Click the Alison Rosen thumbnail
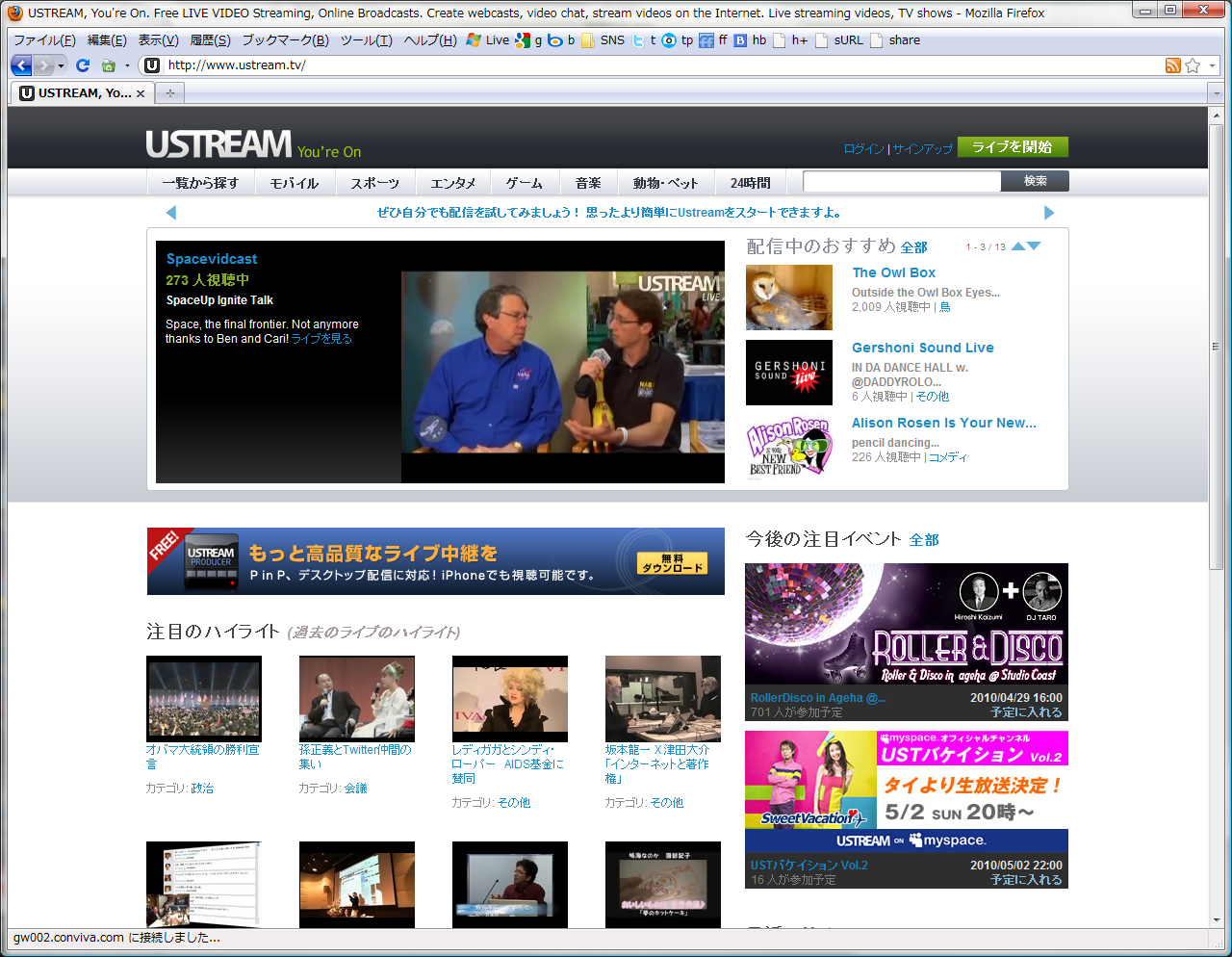Screen dimensions: 1232x957 click(789, 448)
